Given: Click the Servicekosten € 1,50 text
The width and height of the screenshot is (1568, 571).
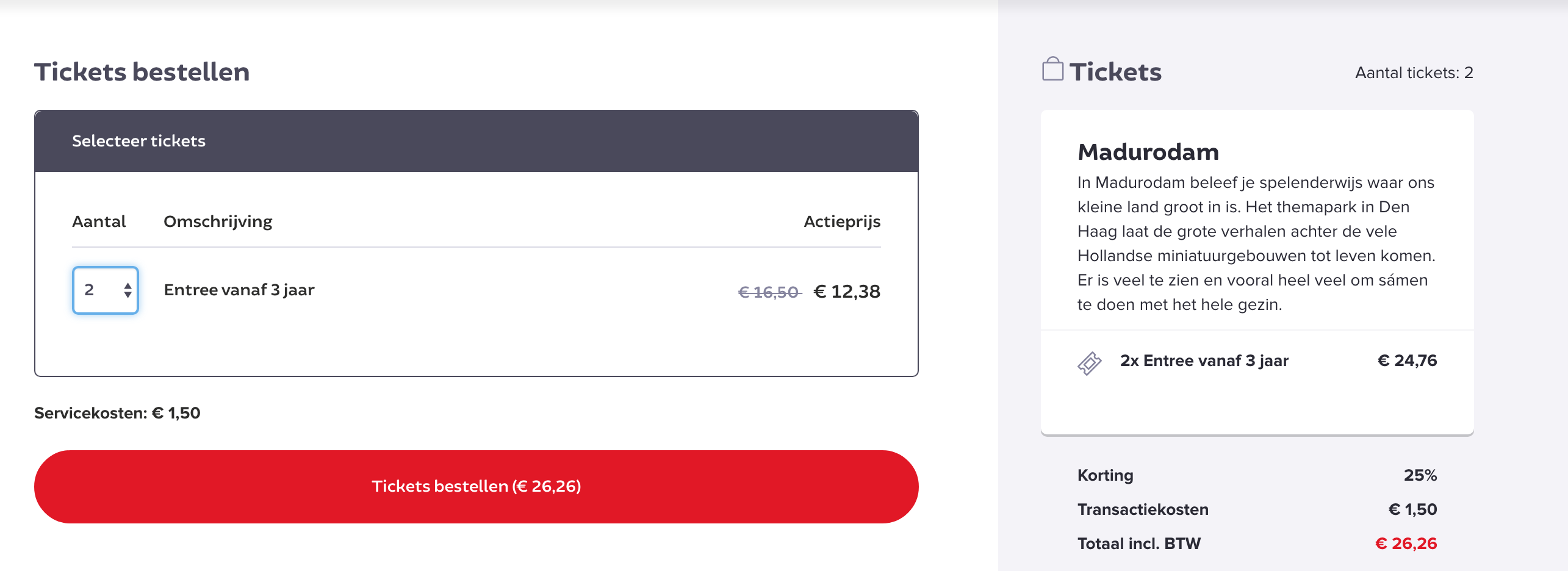Looking at the screenshot, I should (117, 413).
